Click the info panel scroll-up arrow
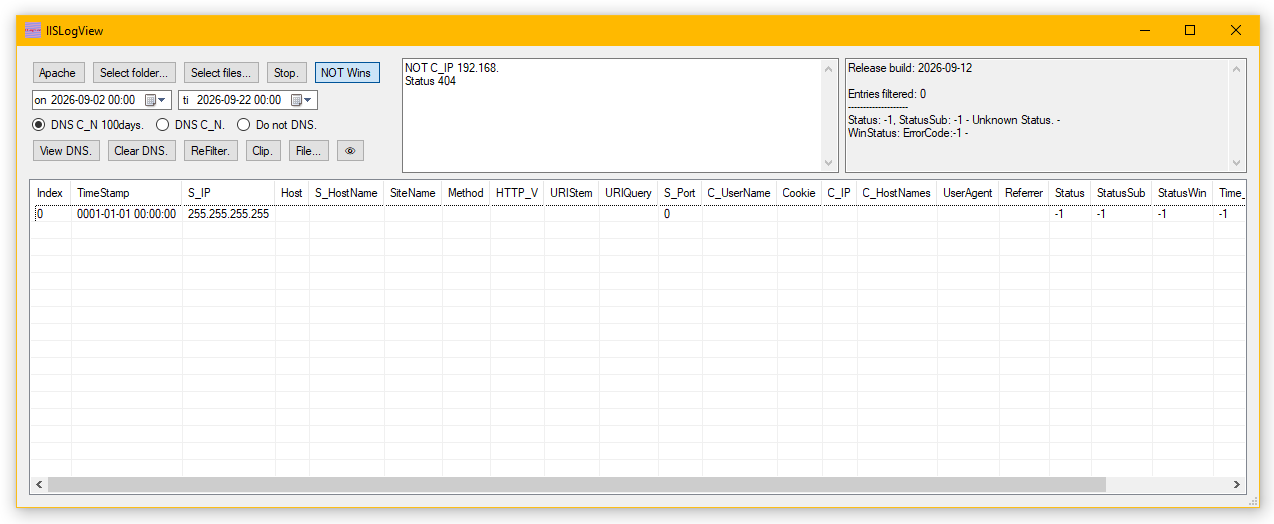Image resolution: width=1274 pixels, height=524 pixels. 1237,68
